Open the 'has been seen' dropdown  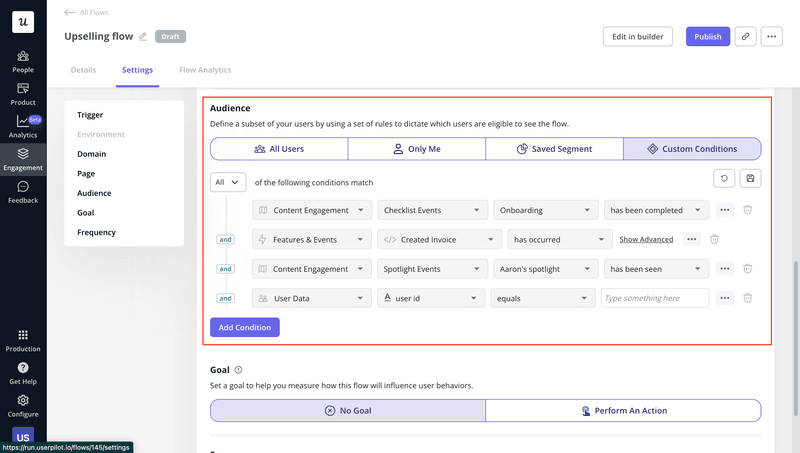click(x=656, y=269)
